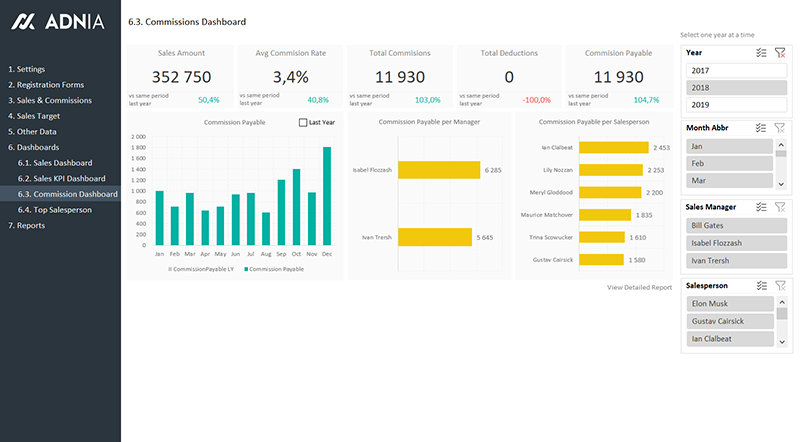The height and width of the screenshot is (442, 800).
Task: Toggle multi-select in Year slicer
Action: click(x=762, y=52)
